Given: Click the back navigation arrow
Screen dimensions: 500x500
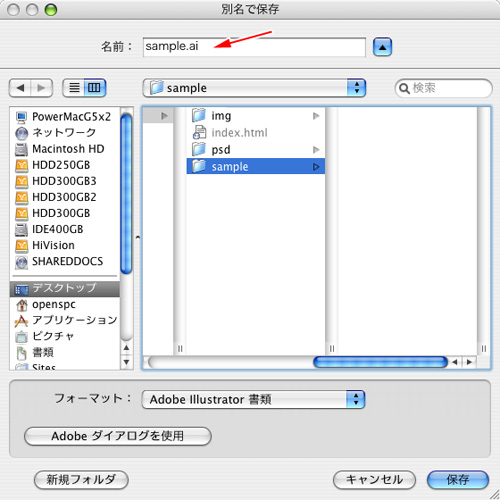Looking at the screenshot, I should click(x=20, y=88).
